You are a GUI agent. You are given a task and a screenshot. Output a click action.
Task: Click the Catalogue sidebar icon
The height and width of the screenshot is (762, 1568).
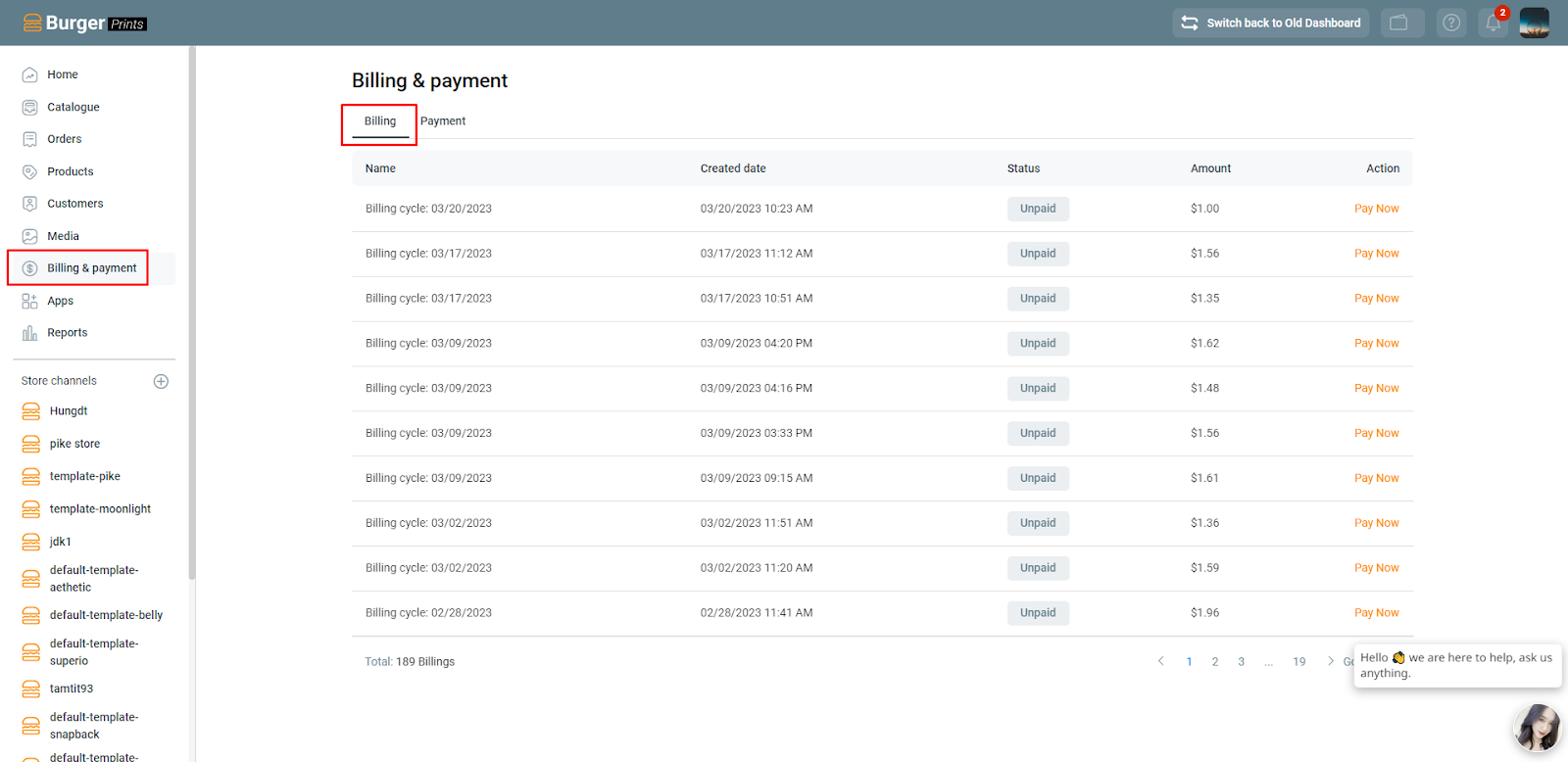pyautogui.click(x=30, y=107)
